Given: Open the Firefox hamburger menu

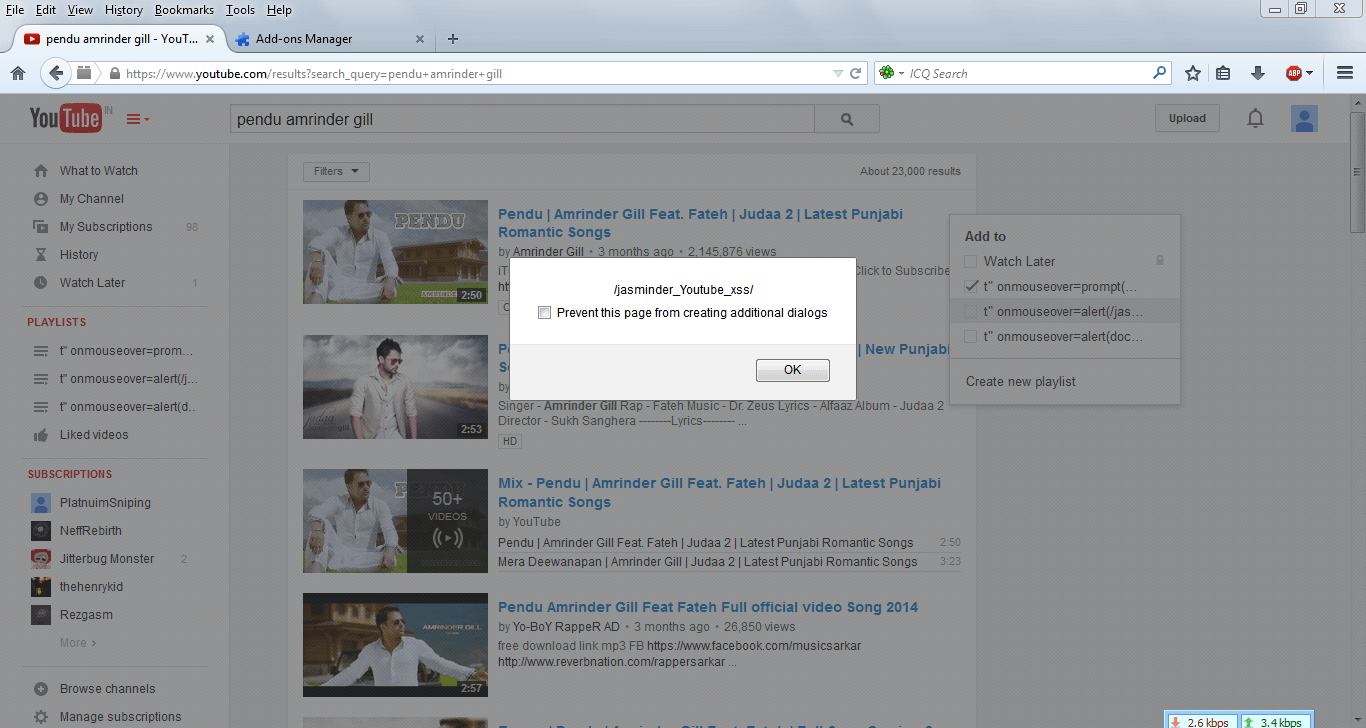Looking at the screenshot, I should pos(1345,73).
